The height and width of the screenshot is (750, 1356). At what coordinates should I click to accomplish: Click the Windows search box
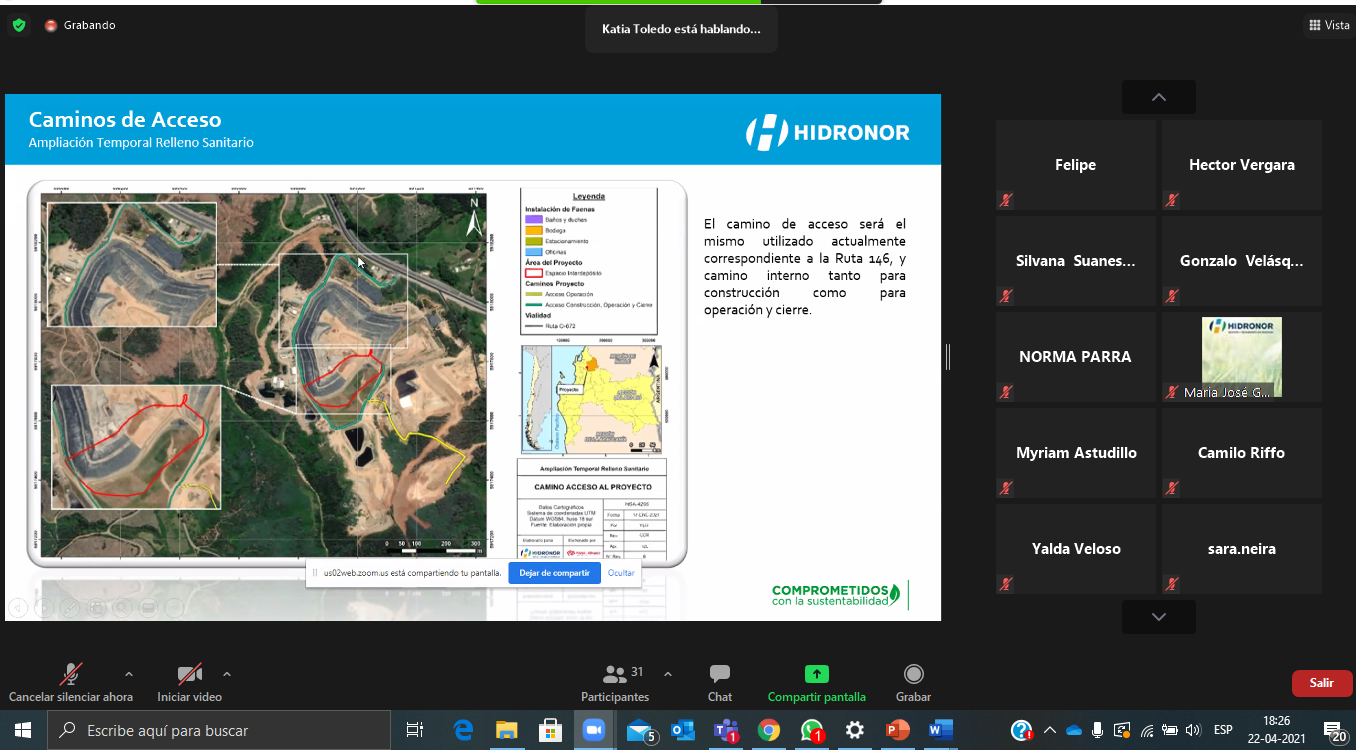click(x=219, y=731)
